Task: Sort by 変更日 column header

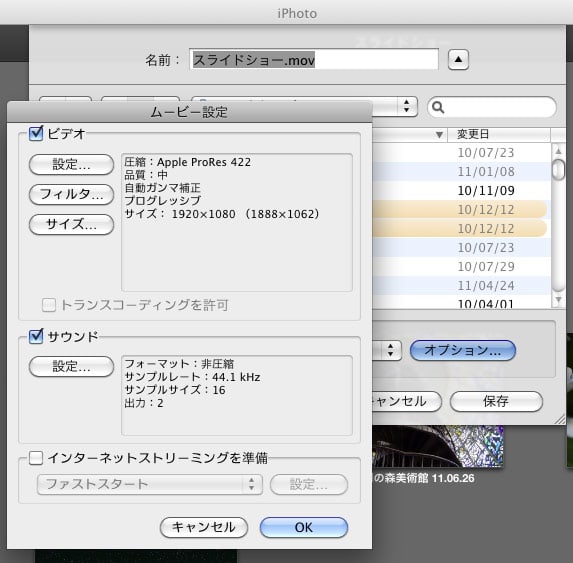Action: [x=498, y=134]
